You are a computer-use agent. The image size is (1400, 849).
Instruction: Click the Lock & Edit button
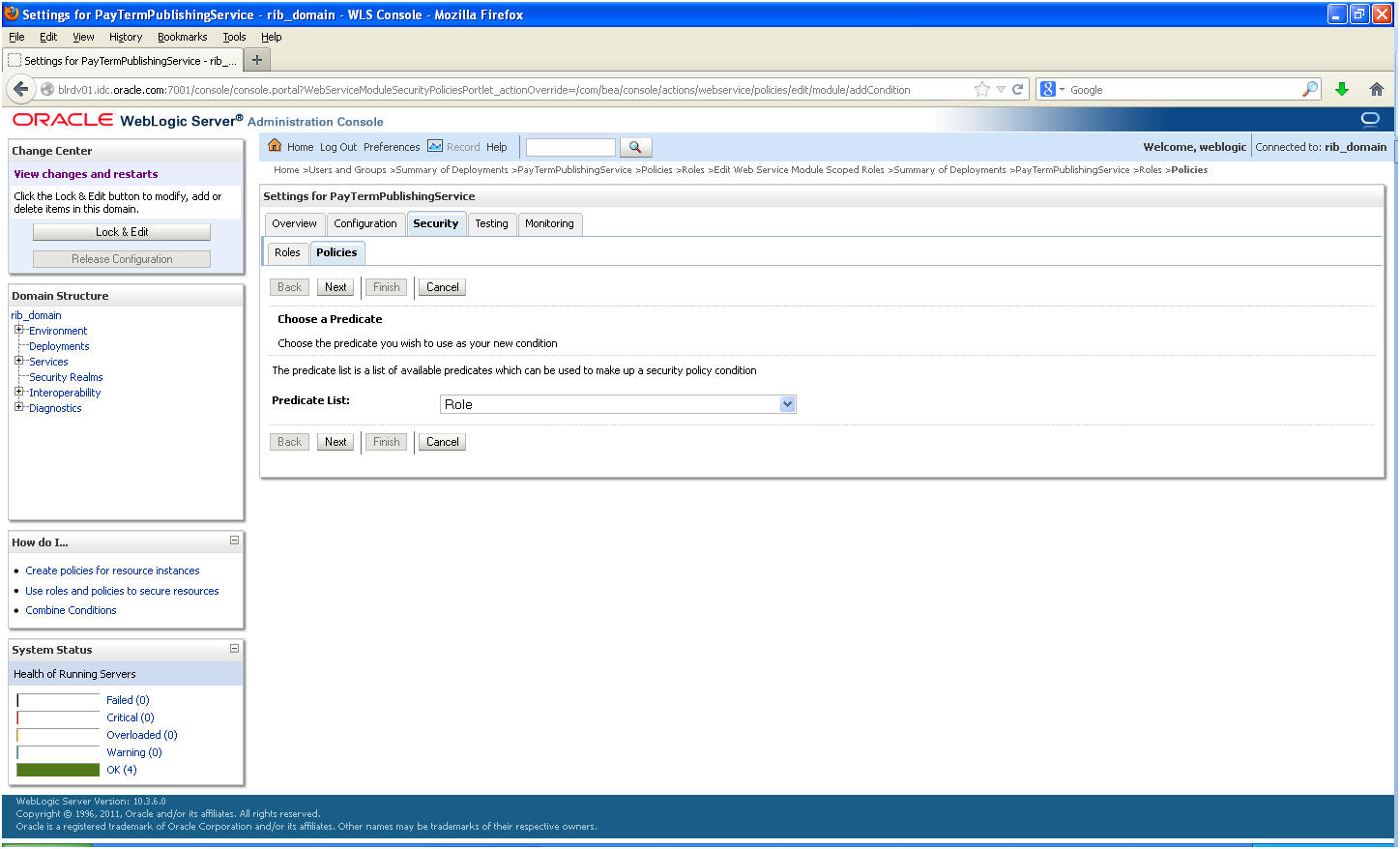click(x=122, y=232)
